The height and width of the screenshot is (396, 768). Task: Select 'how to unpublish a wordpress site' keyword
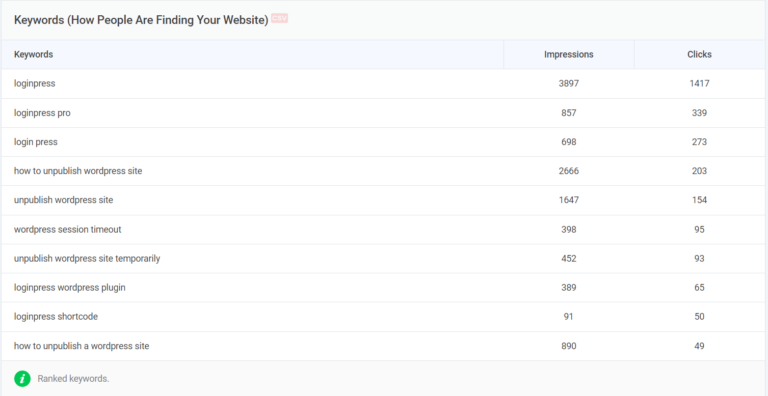[81, 346]
